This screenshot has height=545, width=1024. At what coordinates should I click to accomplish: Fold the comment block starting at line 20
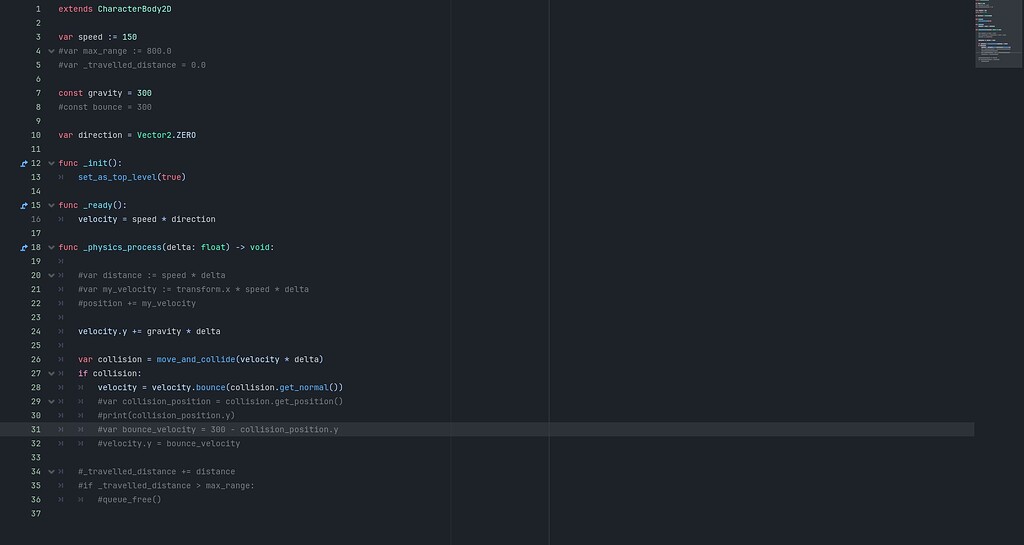51,275
